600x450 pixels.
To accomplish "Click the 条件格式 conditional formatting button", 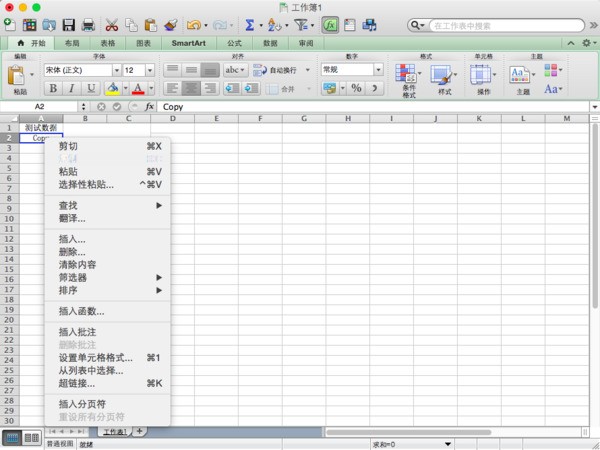I will 408,80.
